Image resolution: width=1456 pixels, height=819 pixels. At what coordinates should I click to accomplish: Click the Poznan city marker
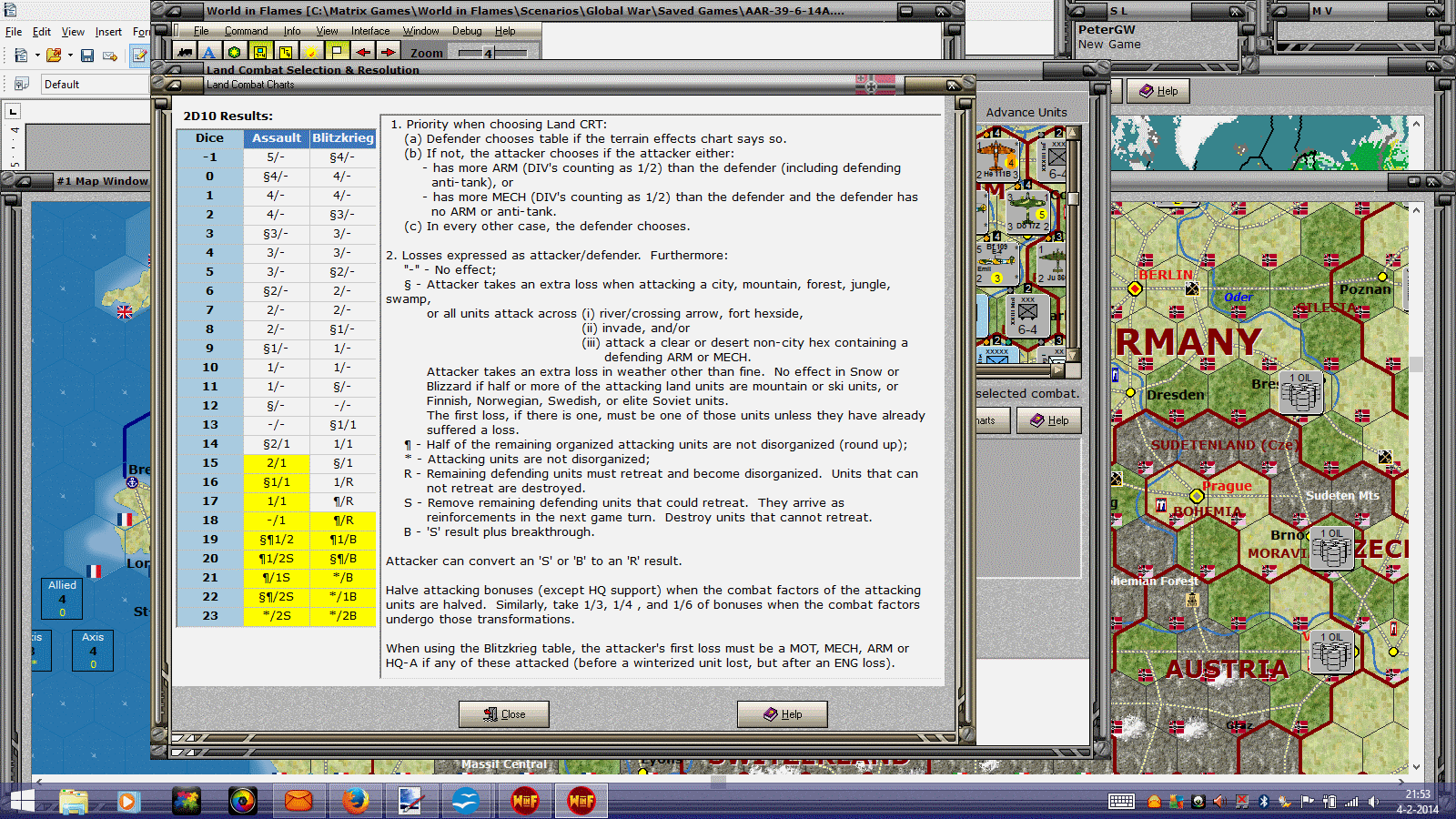(x=1382, y=277)
